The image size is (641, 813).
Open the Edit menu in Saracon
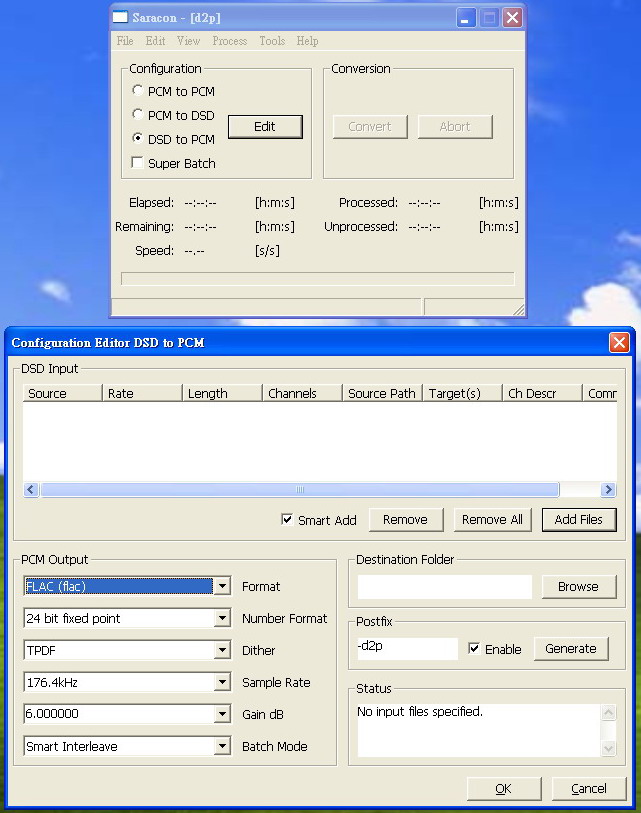pyautogui.click(x=155, y=41)
